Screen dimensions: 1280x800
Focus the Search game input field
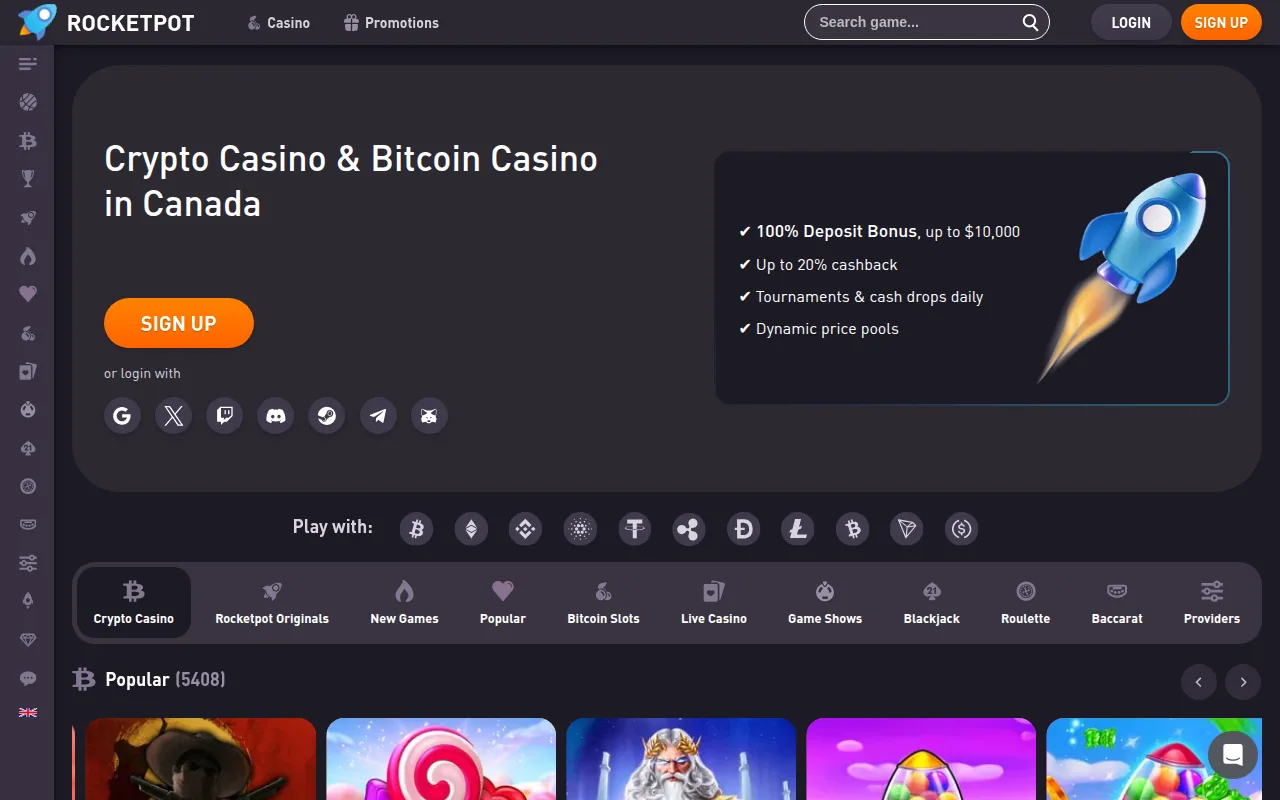(x=915, y=22)
